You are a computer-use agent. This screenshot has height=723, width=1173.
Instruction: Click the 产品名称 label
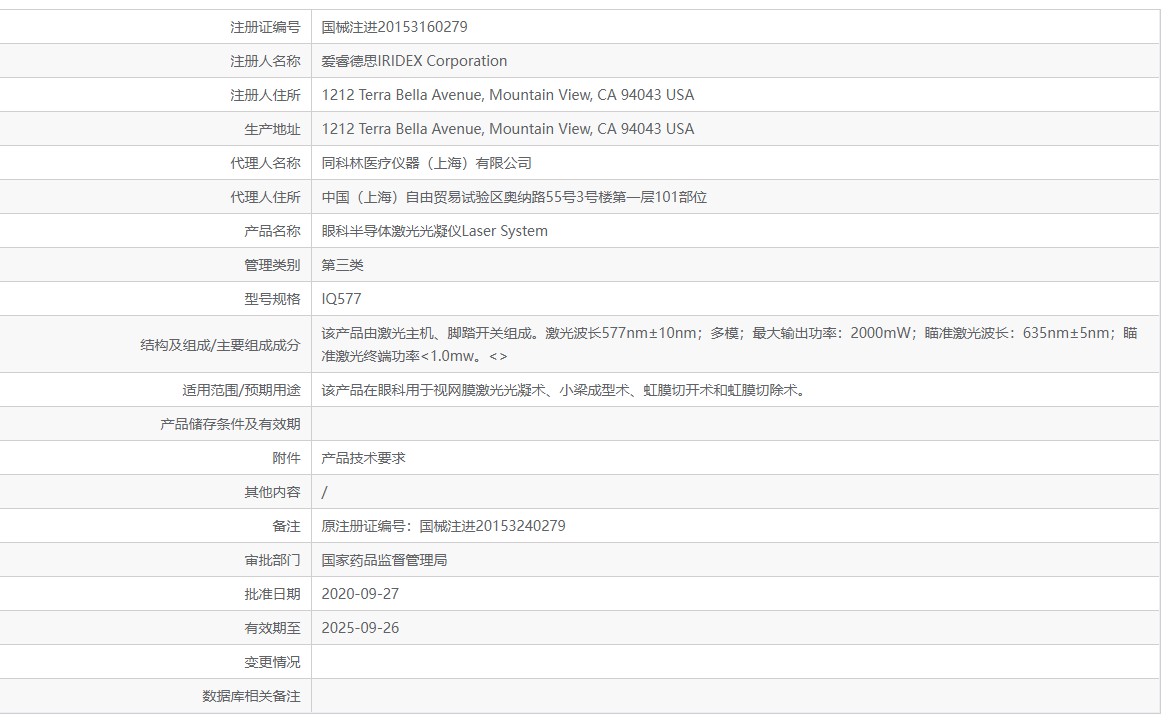point(272,231)
